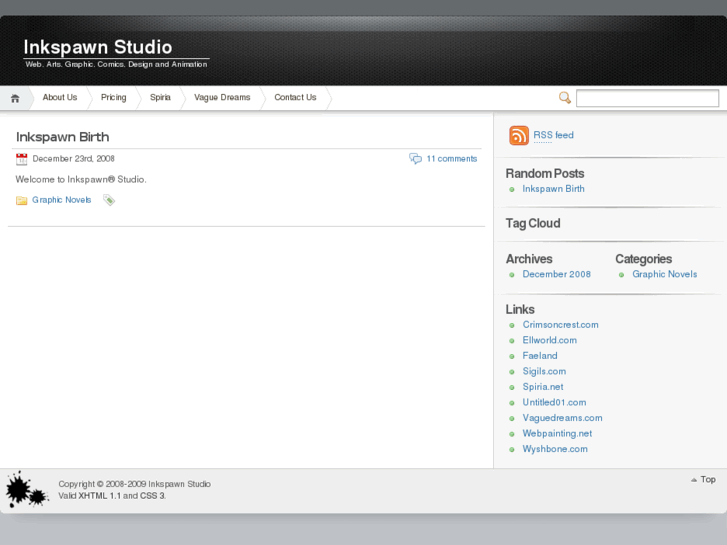Click the magnifying glass search icon

[x=564, y=98]
